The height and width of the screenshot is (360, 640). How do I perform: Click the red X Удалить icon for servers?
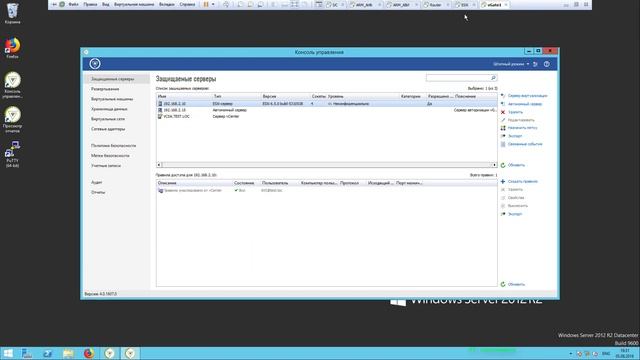pos(503,112)
